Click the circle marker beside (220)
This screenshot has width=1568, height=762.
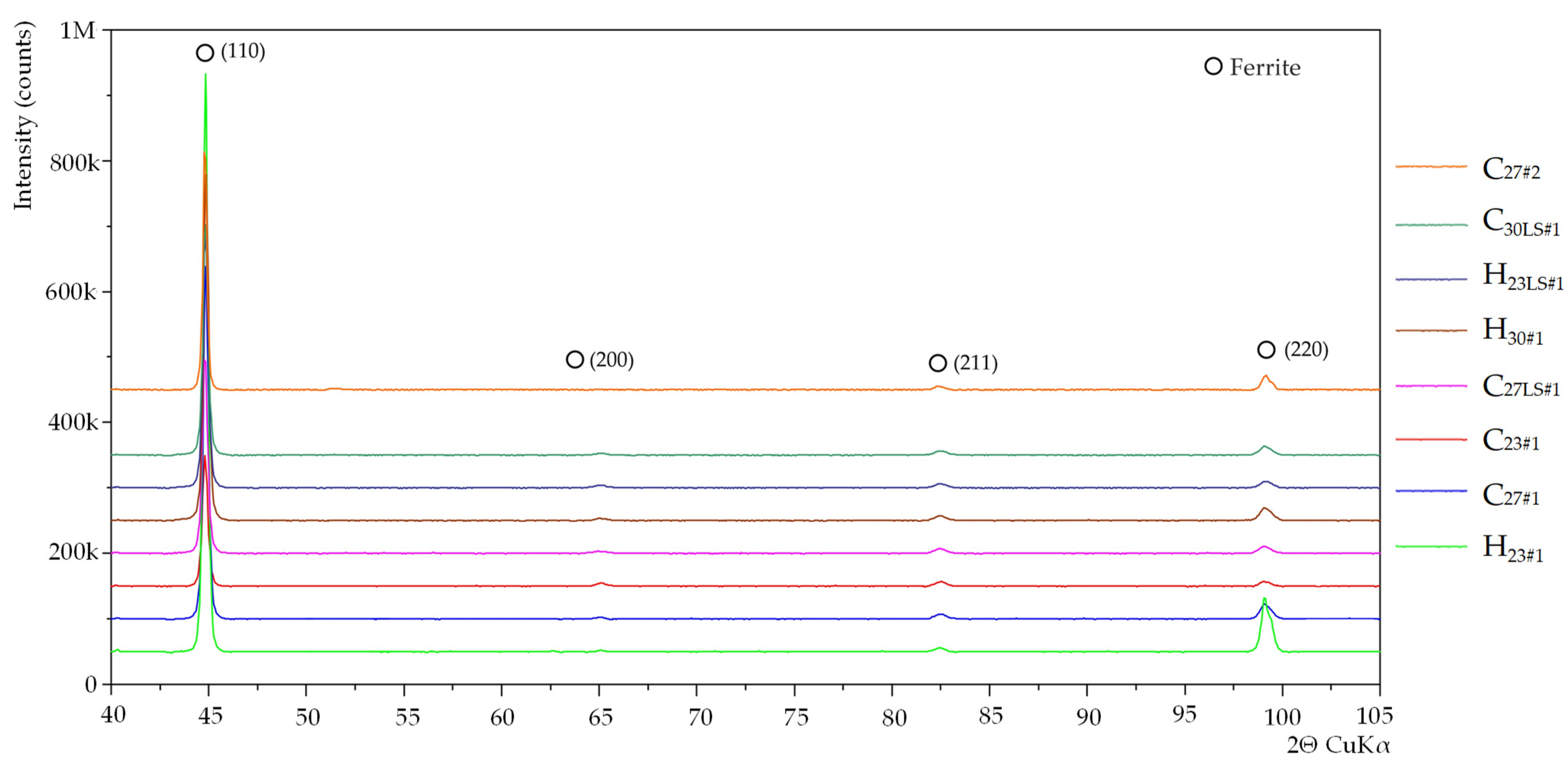[x=1266, y=350]
